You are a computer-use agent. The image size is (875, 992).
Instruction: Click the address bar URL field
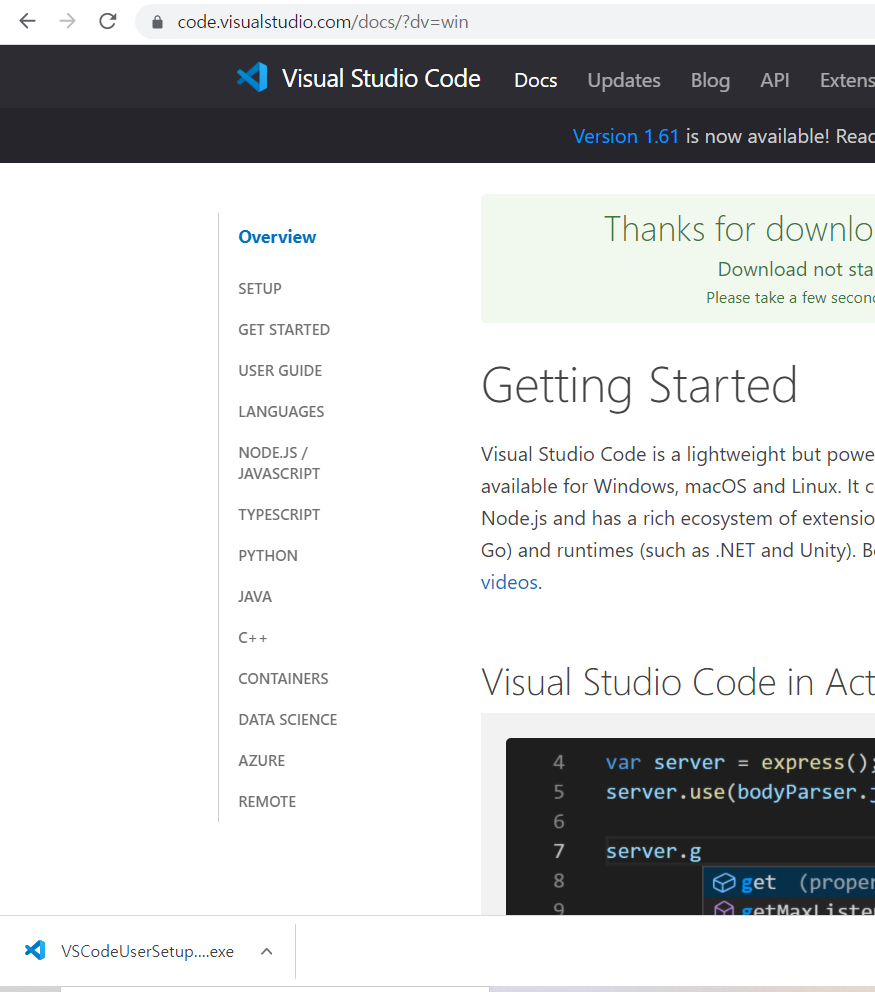tap(506, 22)
